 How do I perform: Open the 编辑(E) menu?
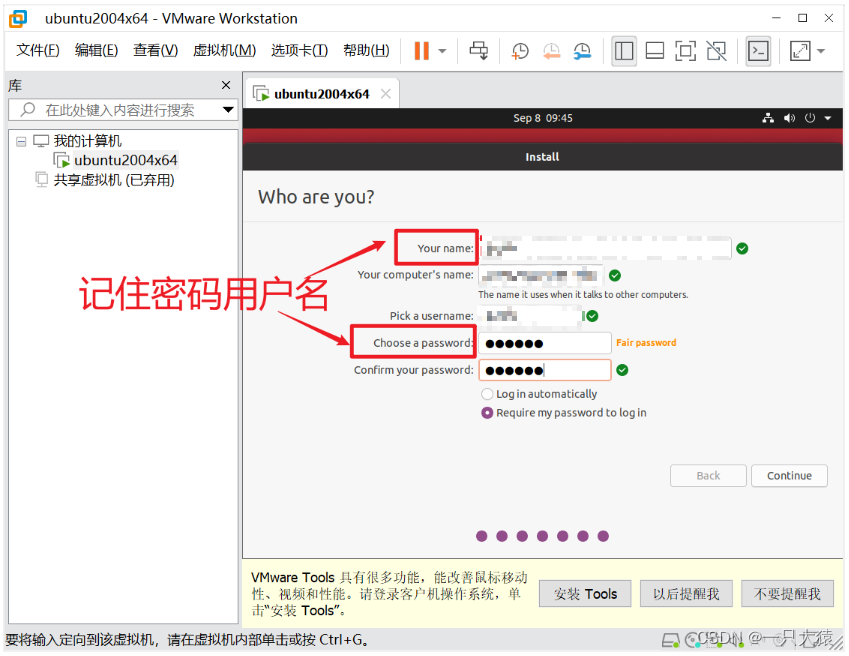click(96, 50)
